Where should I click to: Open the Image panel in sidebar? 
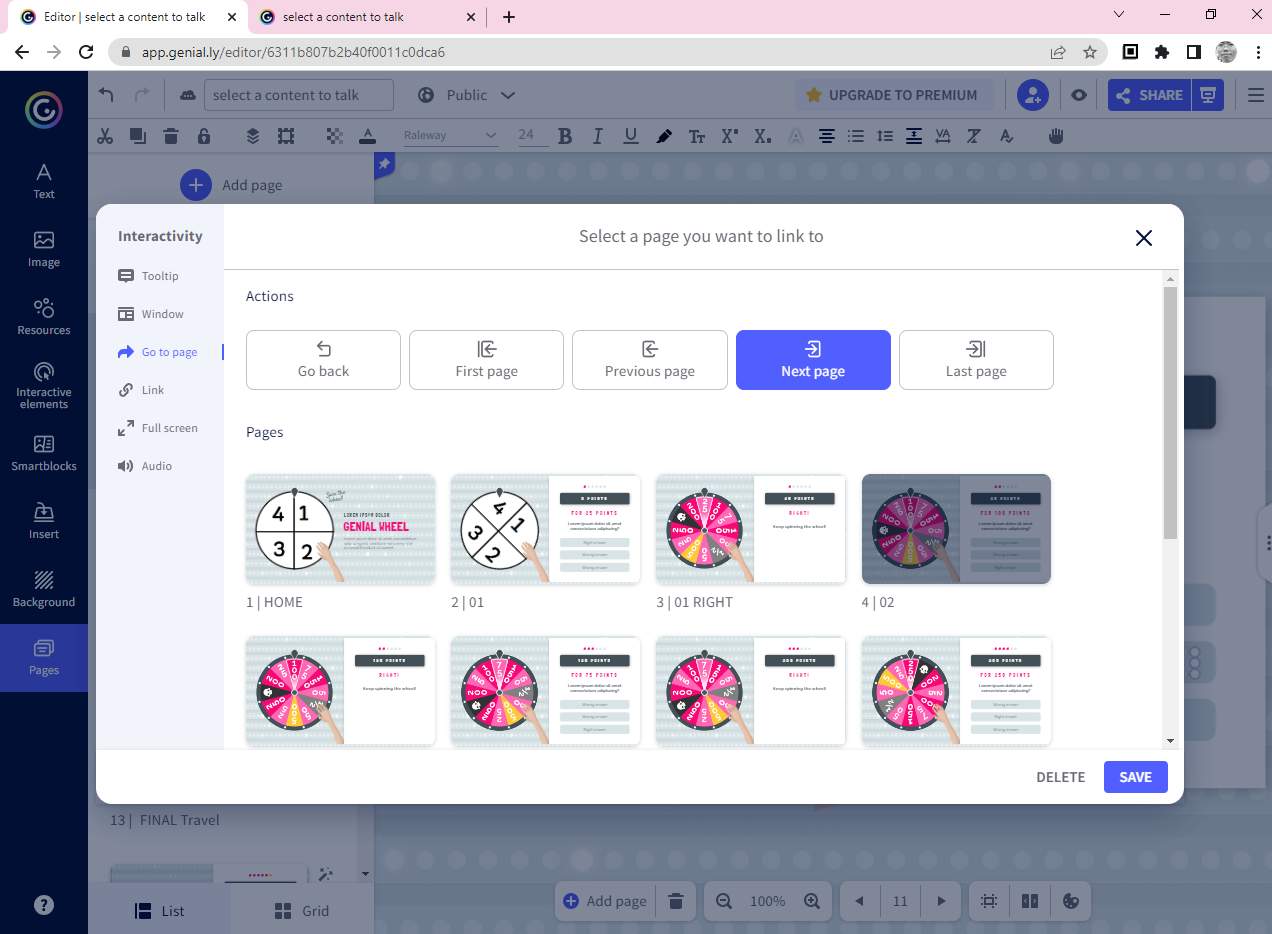[44, 249]
